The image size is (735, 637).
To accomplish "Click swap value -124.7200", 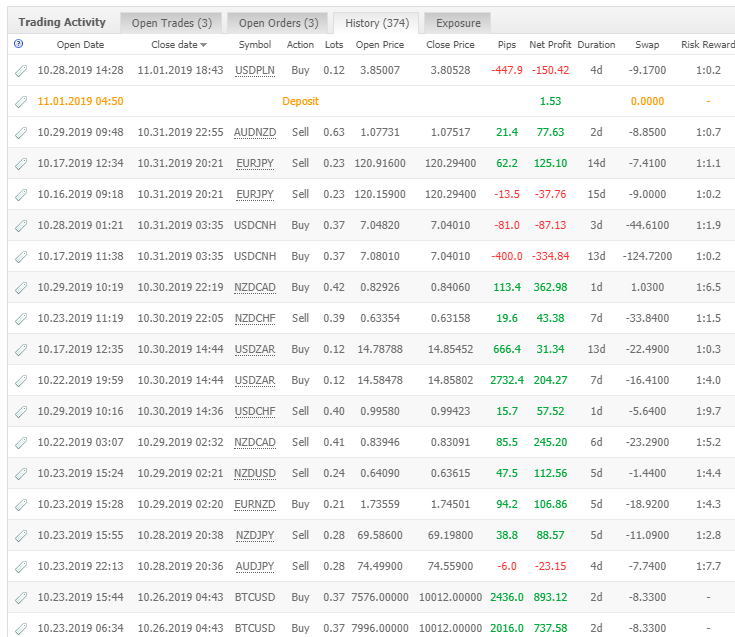I will click(647, 256).
